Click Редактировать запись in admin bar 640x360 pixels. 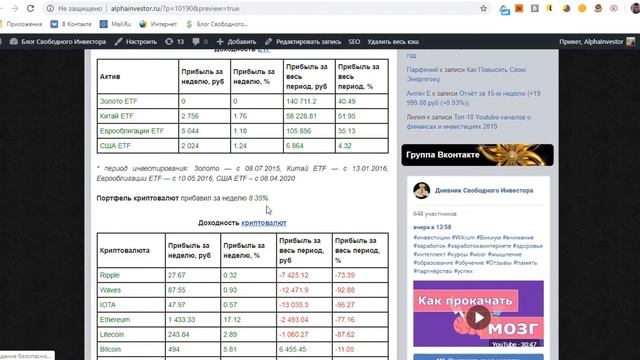coord(303,42)
